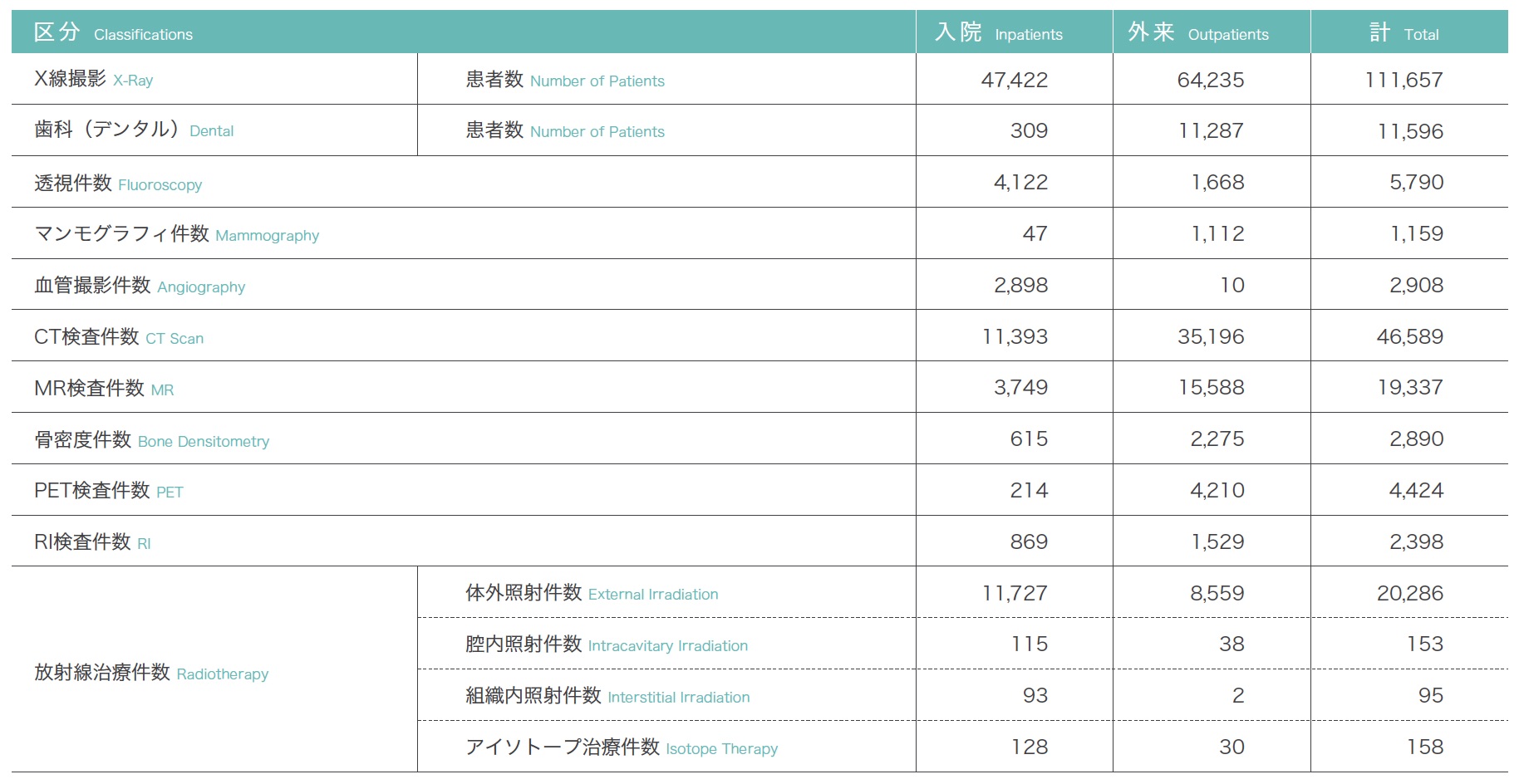
Task: Select the 透視件数 Fluoroscopy label
Action: pos(118,184)
